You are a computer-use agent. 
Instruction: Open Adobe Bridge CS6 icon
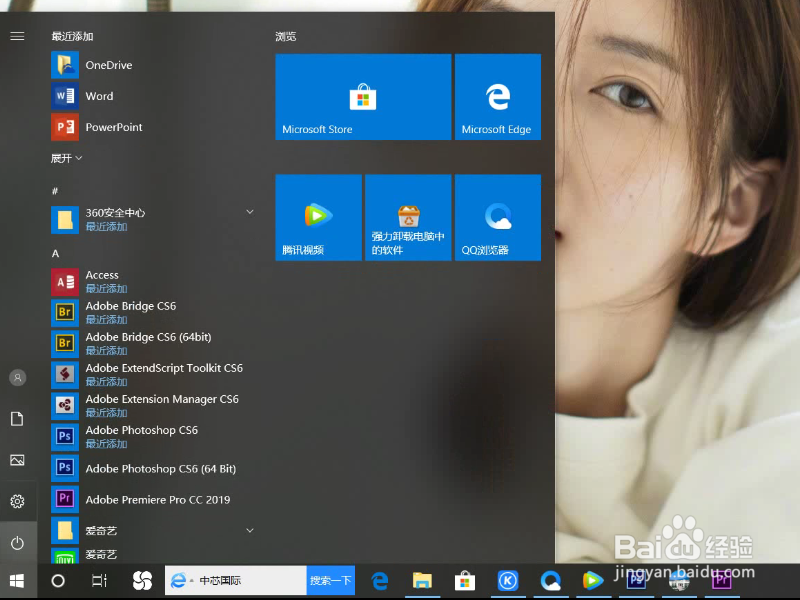click(x=65, y=313)
